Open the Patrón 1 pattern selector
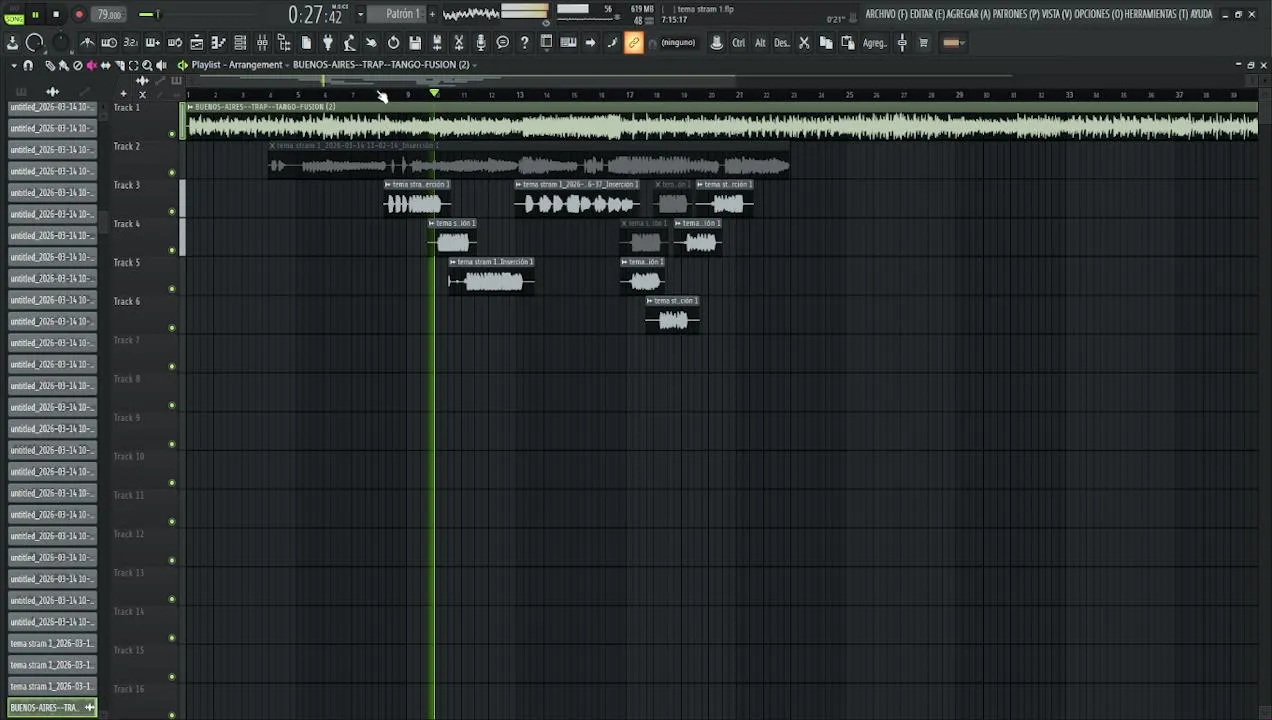The image size is (1272, 720). [x=403, y=14]
